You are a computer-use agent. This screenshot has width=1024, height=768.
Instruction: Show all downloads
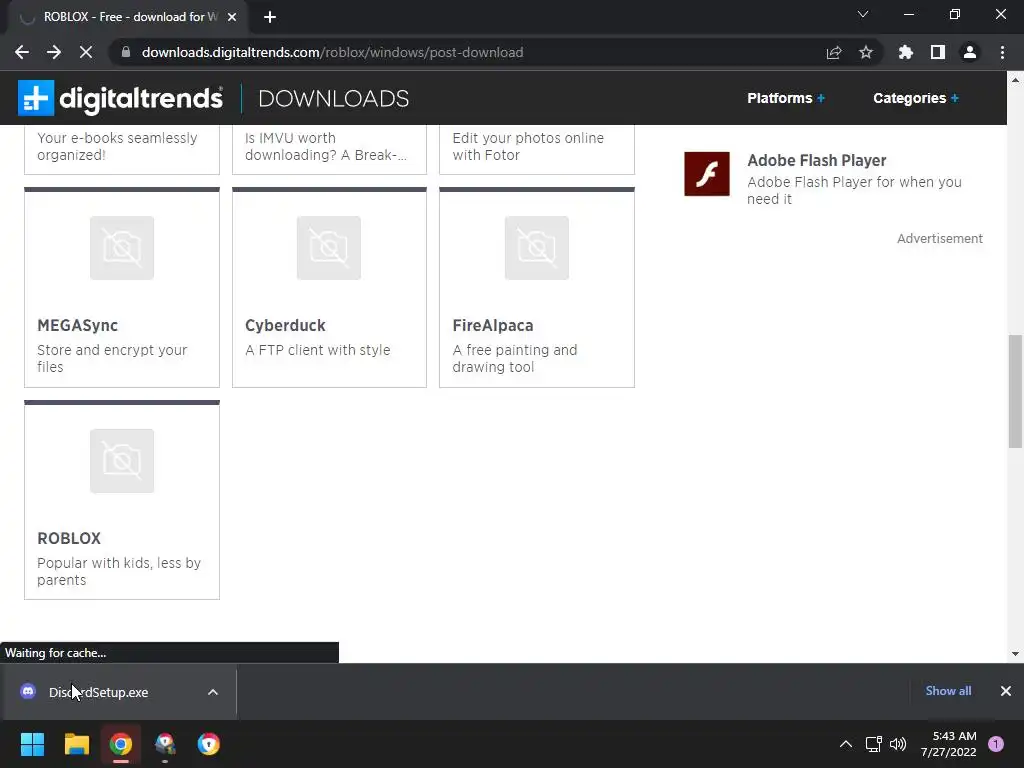pos(948,691)
